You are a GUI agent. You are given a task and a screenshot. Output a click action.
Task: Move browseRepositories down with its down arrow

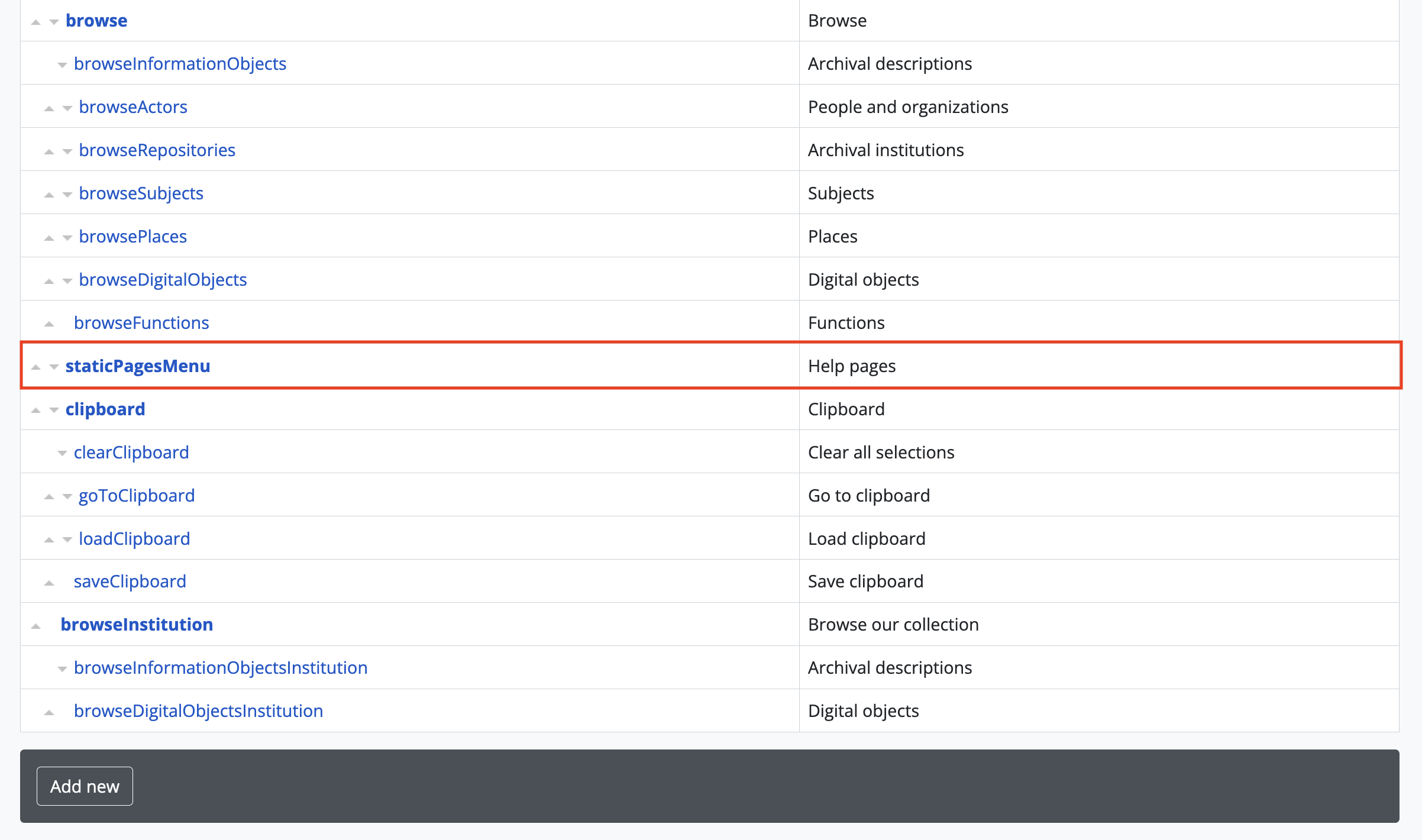pyautogui.click(x=67, y=151)
